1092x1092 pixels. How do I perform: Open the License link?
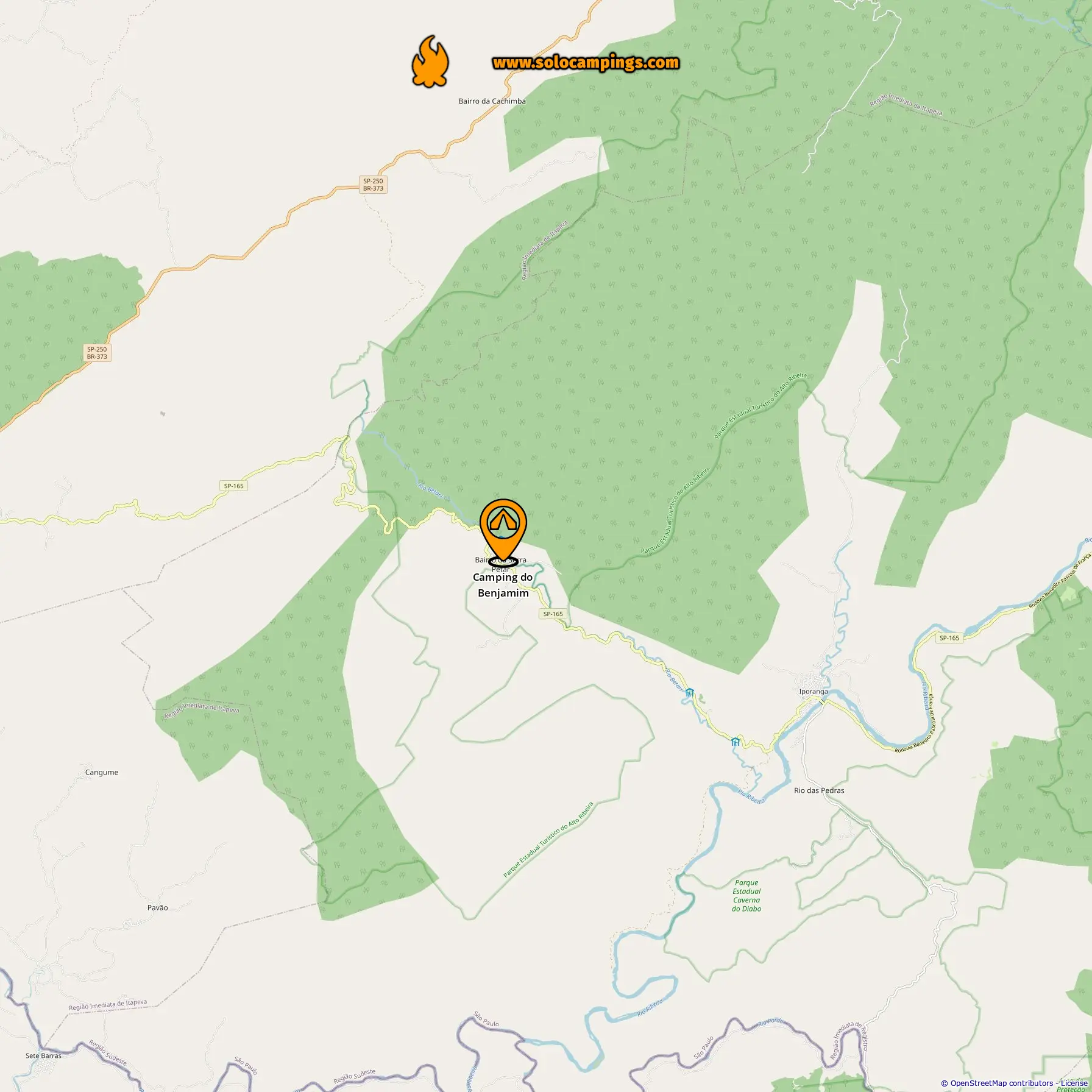coord(1074,1083)
